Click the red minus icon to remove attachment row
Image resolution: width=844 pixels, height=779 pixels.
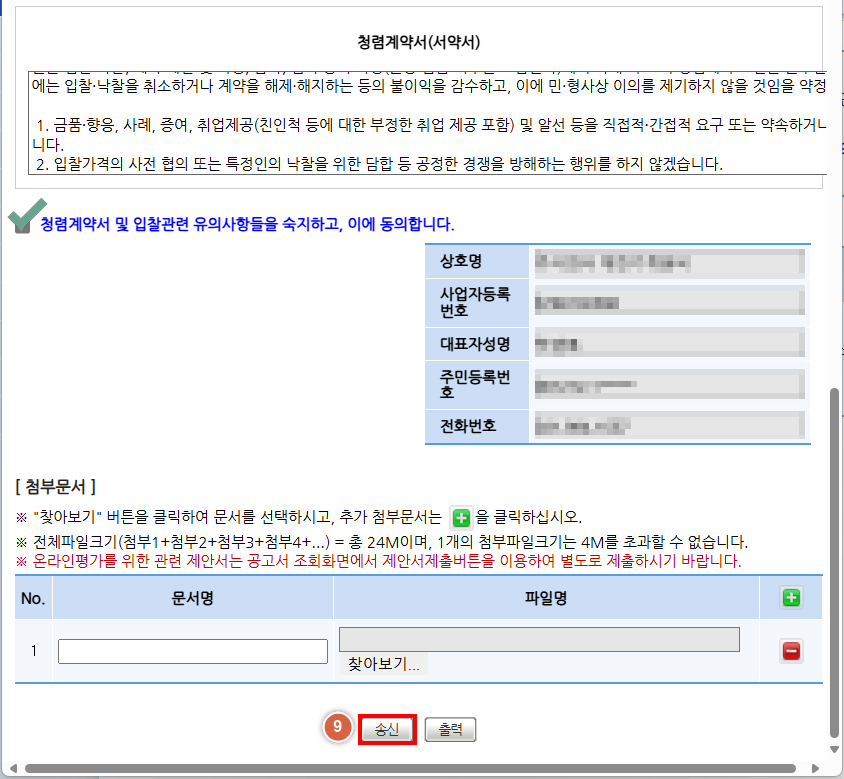pos(790,651)
